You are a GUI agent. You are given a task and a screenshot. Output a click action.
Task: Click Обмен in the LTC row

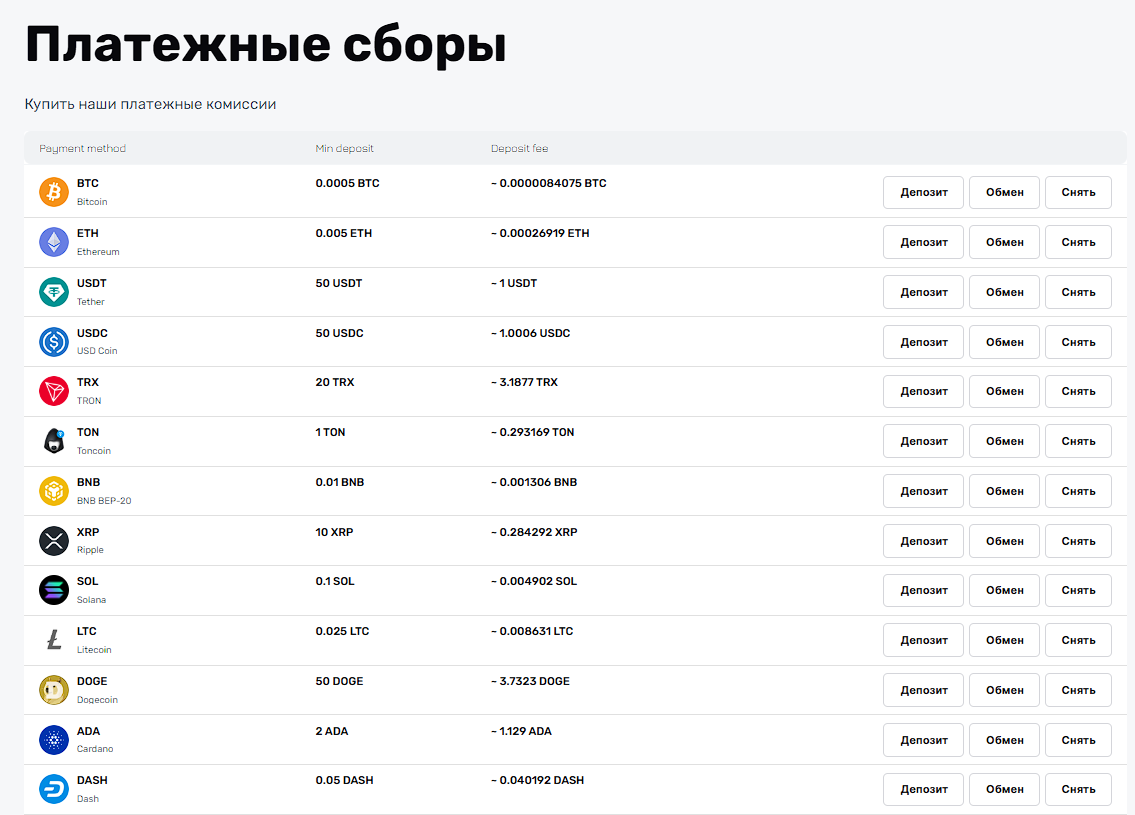tap(1005, 641)
